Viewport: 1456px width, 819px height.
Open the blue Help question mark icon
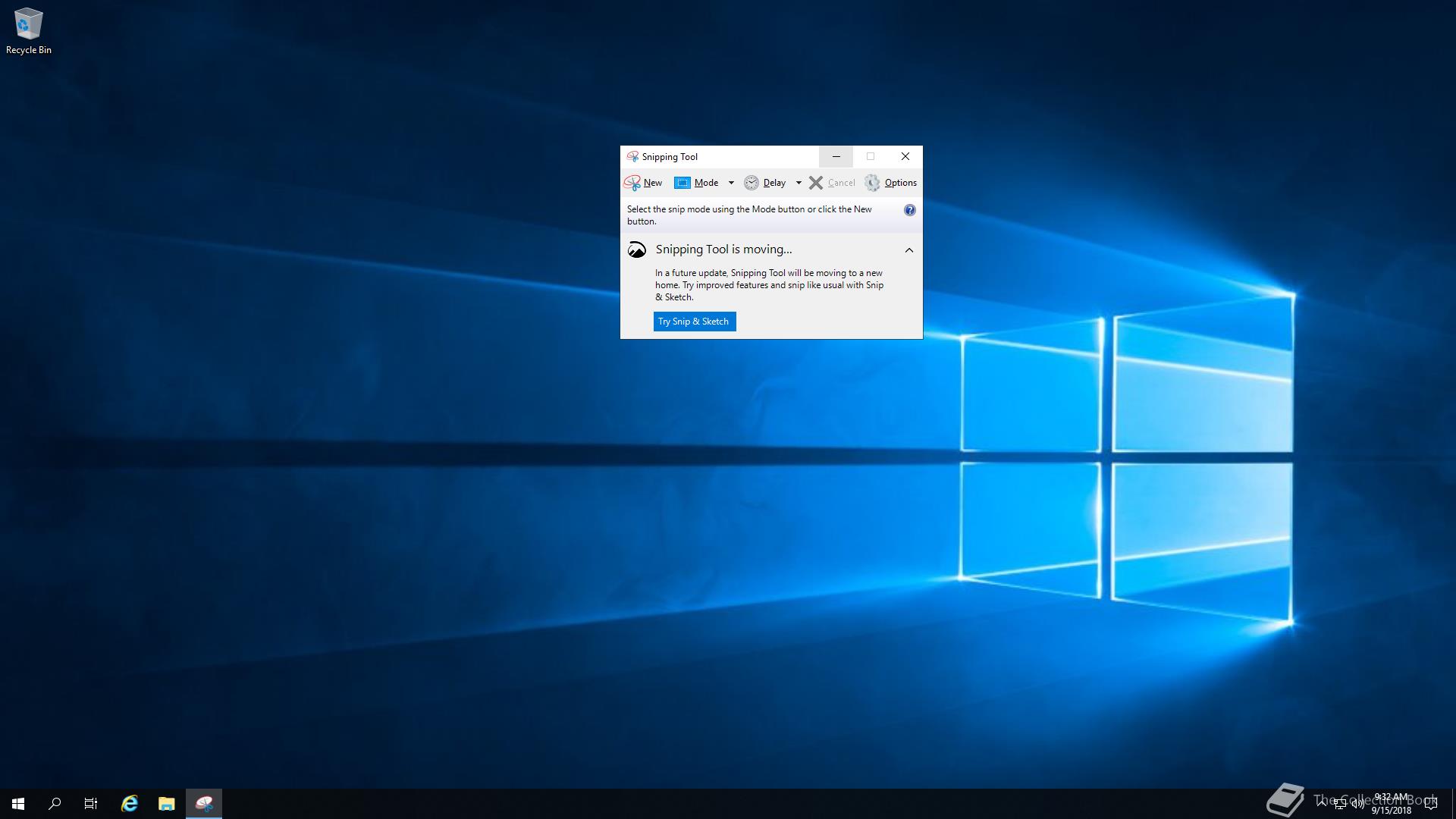(x=909, y=210)
